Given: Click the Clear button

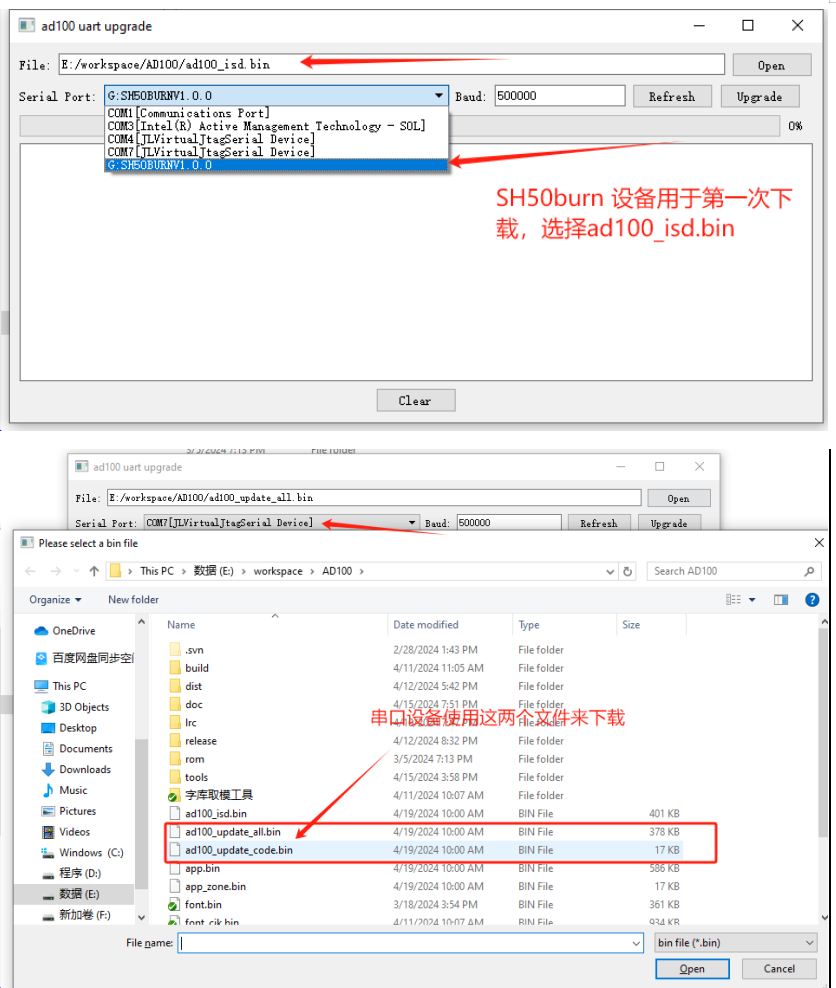Looking at the screenshot, I should click(416, 401).
